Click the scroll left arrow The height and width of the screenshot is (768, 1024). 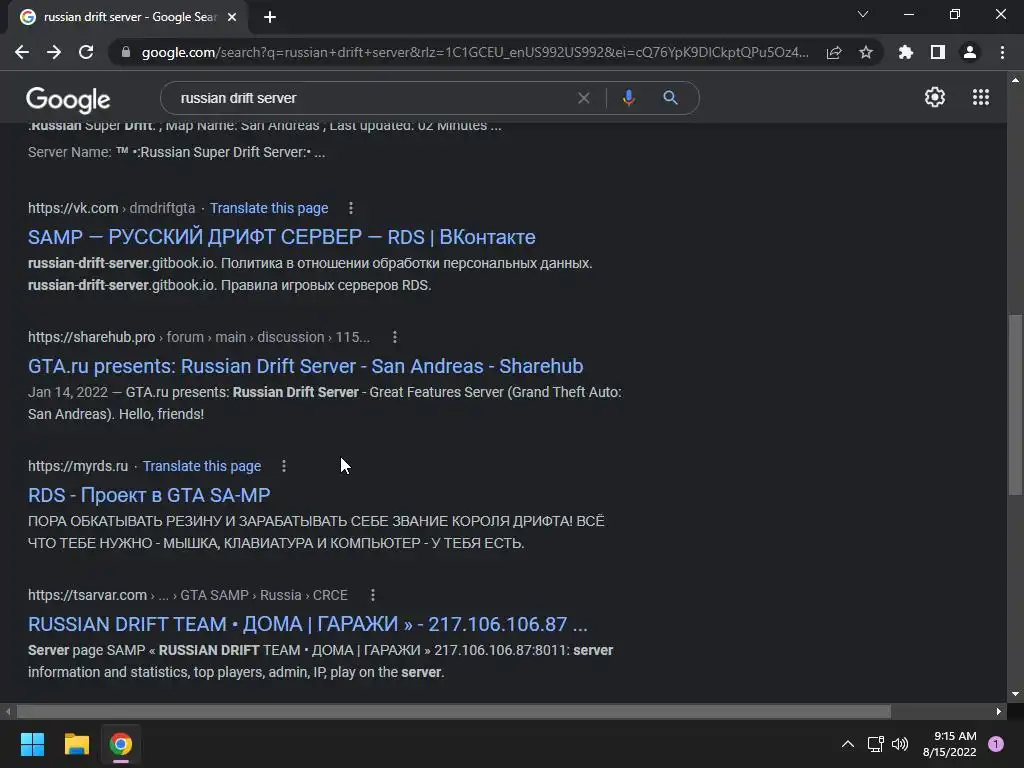click(8, 711)
